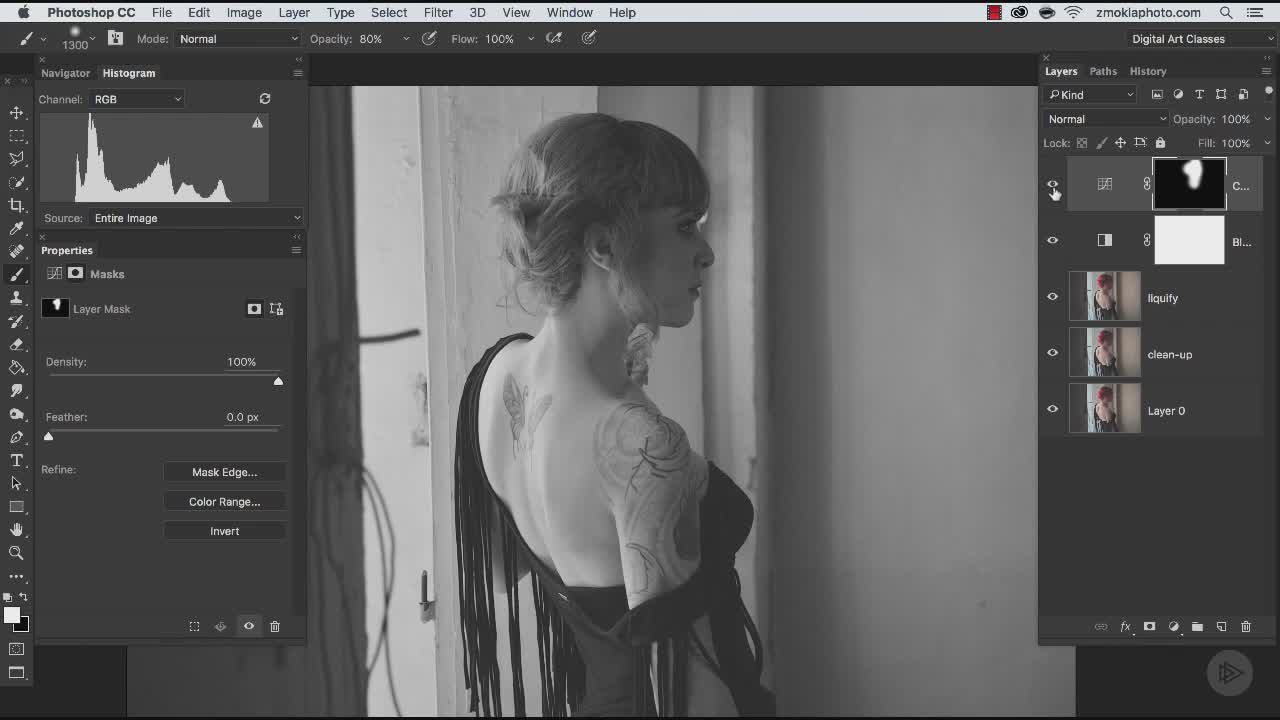Open Flow percentage dropdown arrow
Image resolution: width=1280 pixels, height=720 pixels.
[x=530, y=39]
